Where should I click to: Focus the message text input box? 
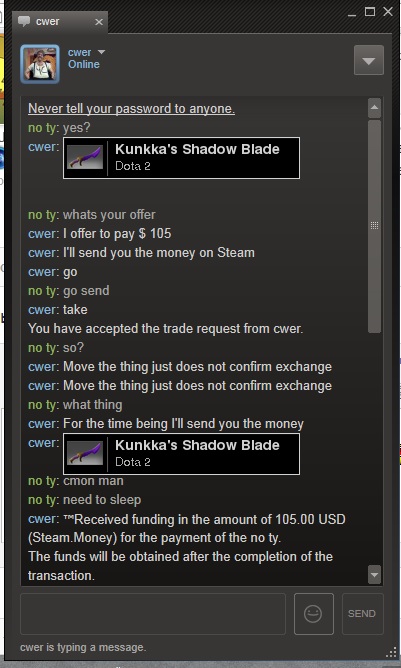153,614
